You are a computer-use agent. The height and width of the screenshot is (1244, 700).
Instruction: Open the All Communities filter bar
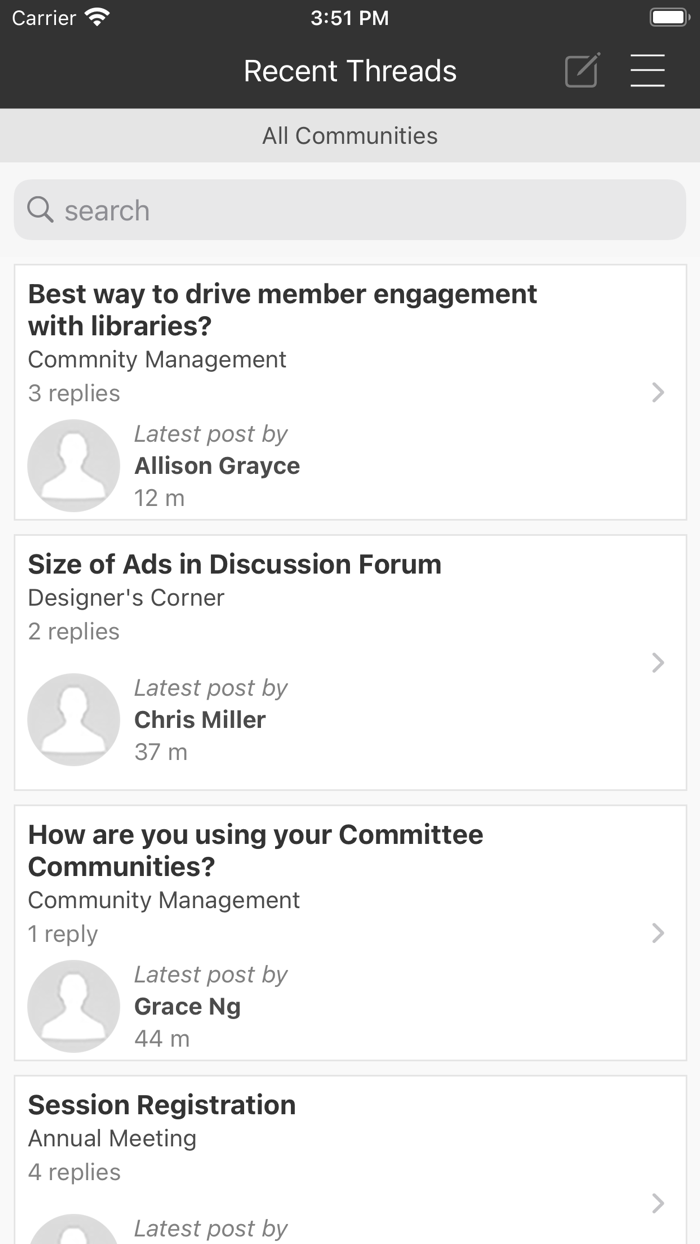click(350, 135)
